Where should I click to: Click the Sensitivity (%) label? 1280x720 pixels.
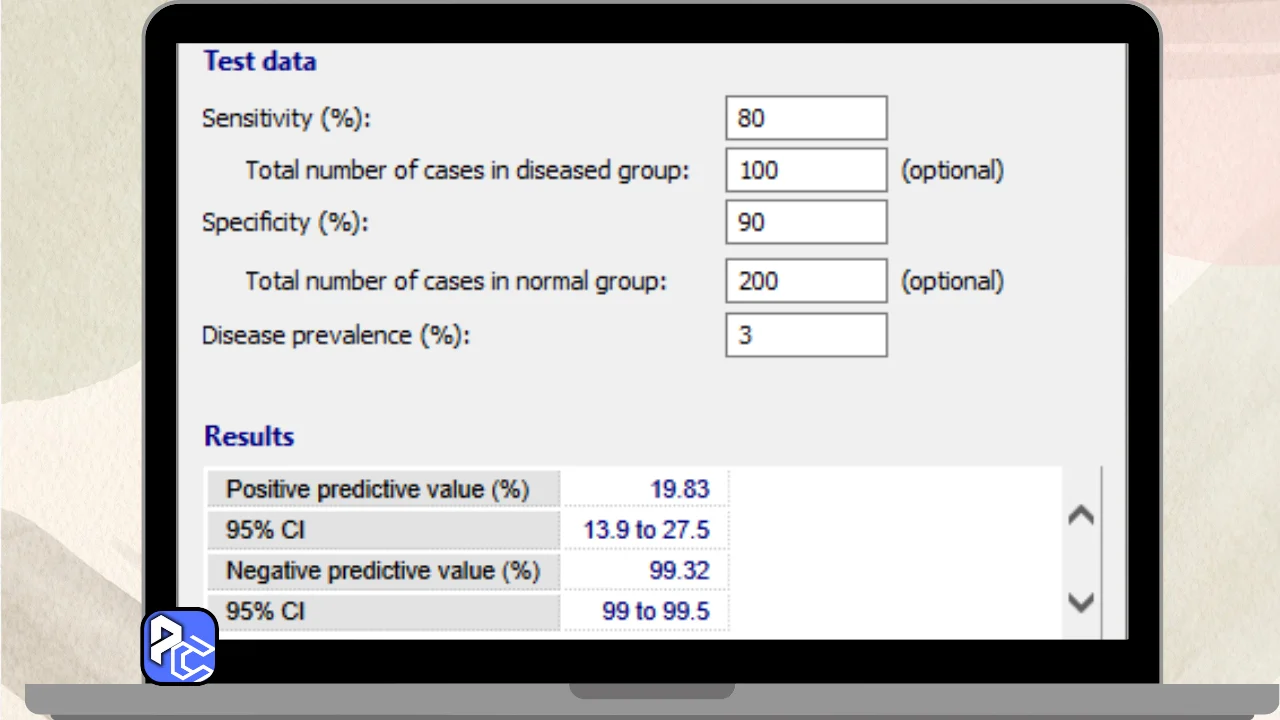[x=286, y=118]
